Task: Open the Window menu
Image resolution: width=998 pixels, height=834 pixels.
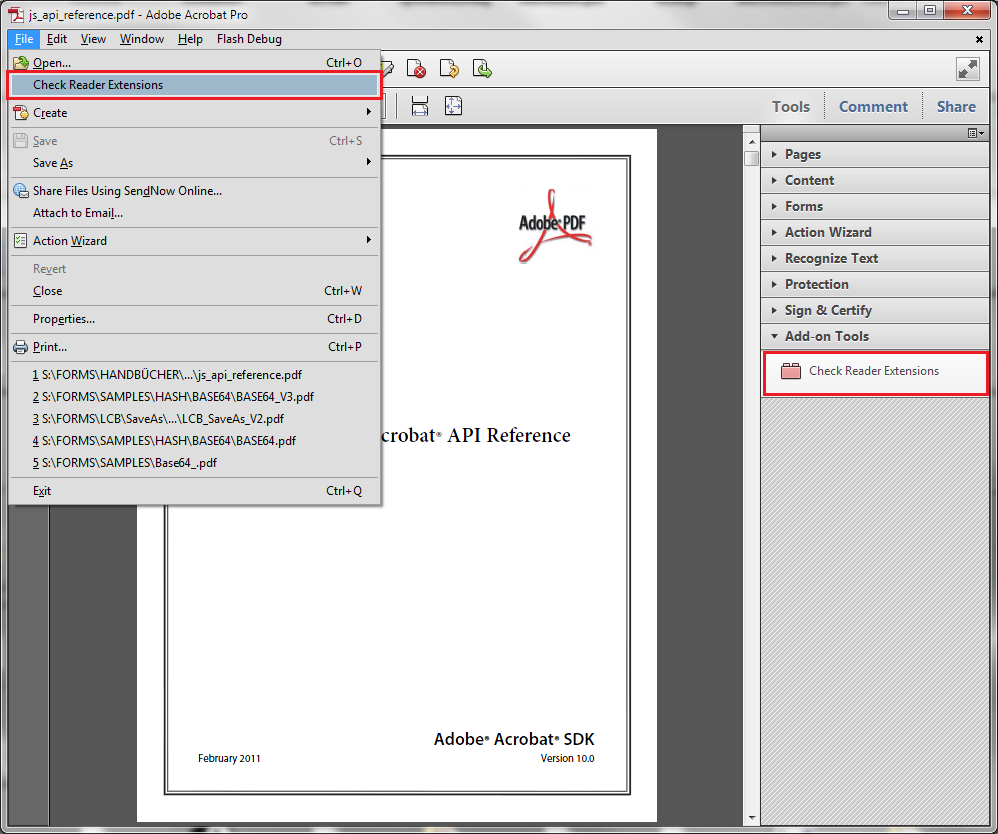Action: (x=142, y=39)
